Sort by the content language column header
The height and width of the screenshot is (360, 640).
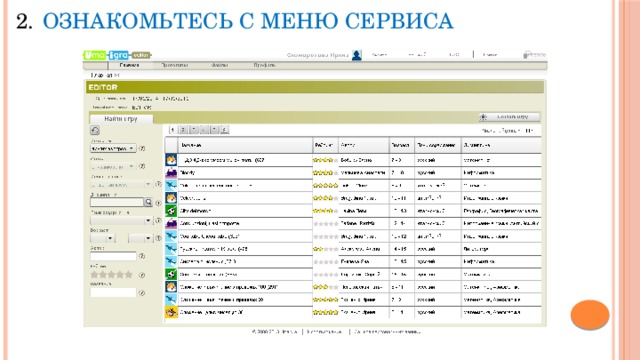coord(438,145)
